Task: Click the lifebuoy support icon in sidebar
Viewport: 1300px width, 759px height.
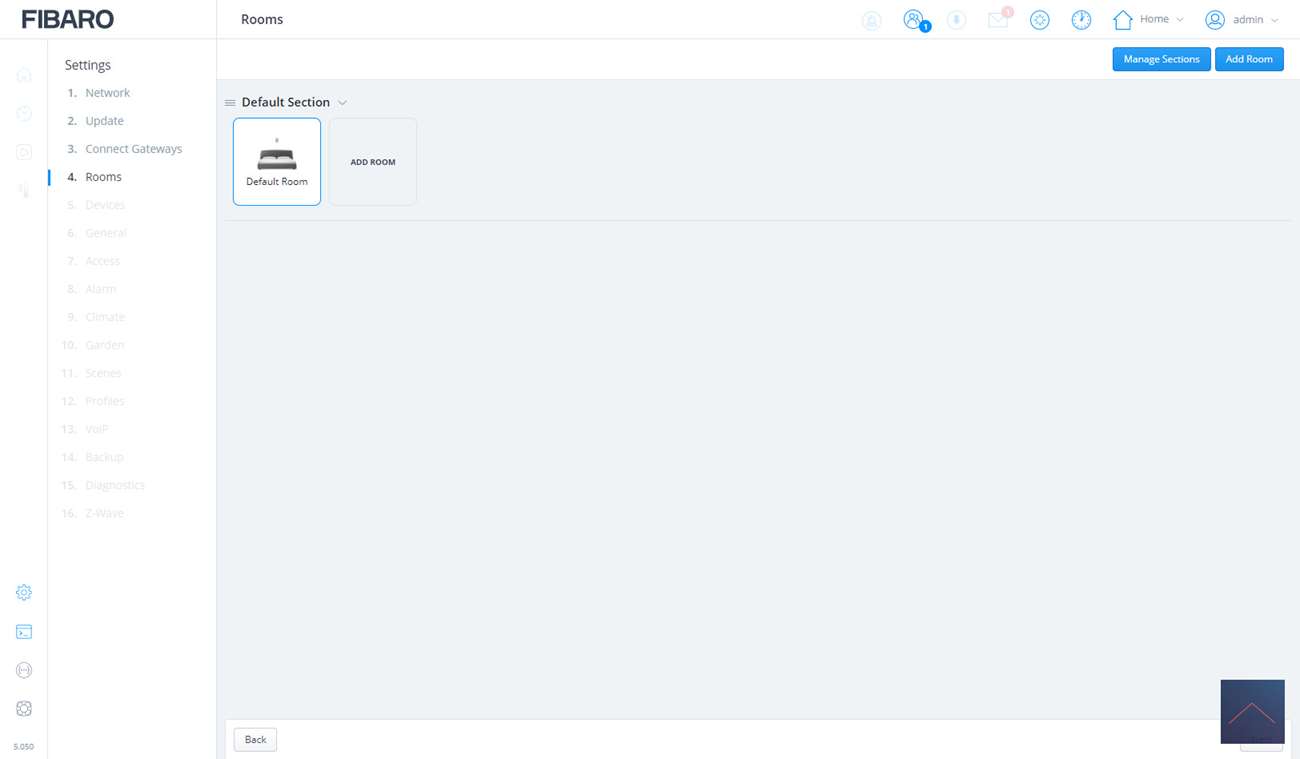Action: [x=24, y=709]
